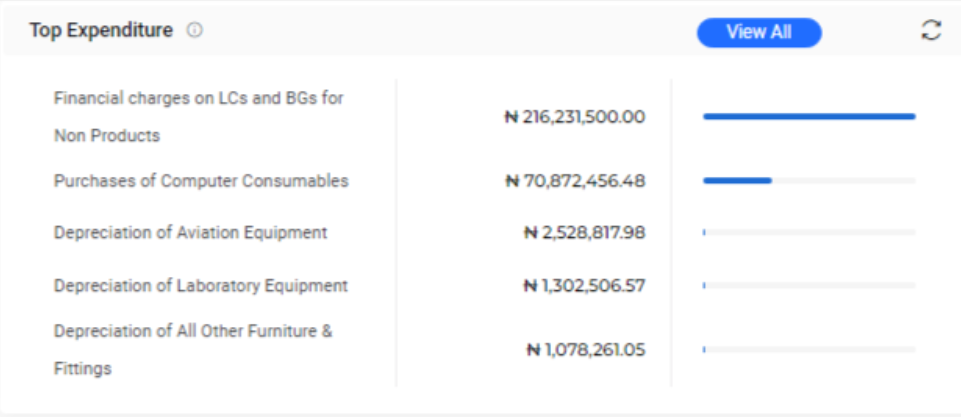
Task: Click Computer Consumables progress bar
Action: 809,181
